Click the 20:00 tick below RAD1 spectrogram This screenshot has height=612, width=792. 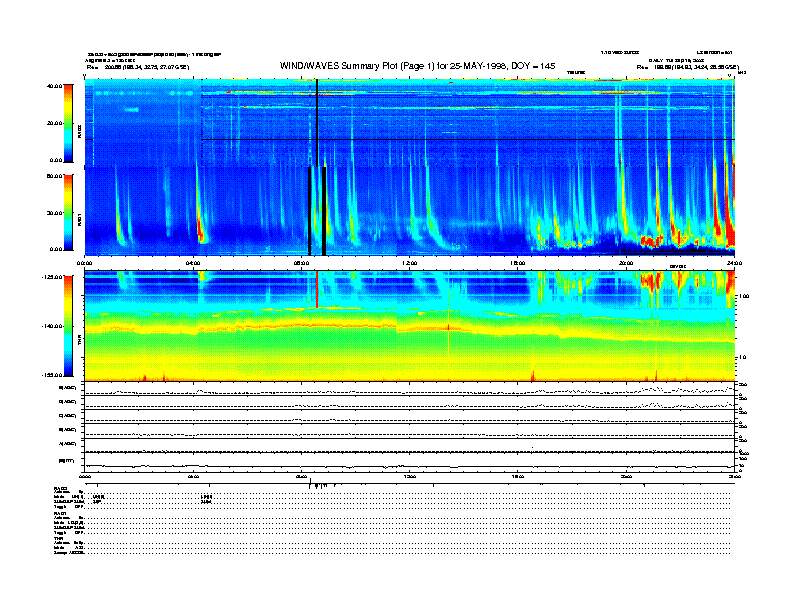(626, 263)
